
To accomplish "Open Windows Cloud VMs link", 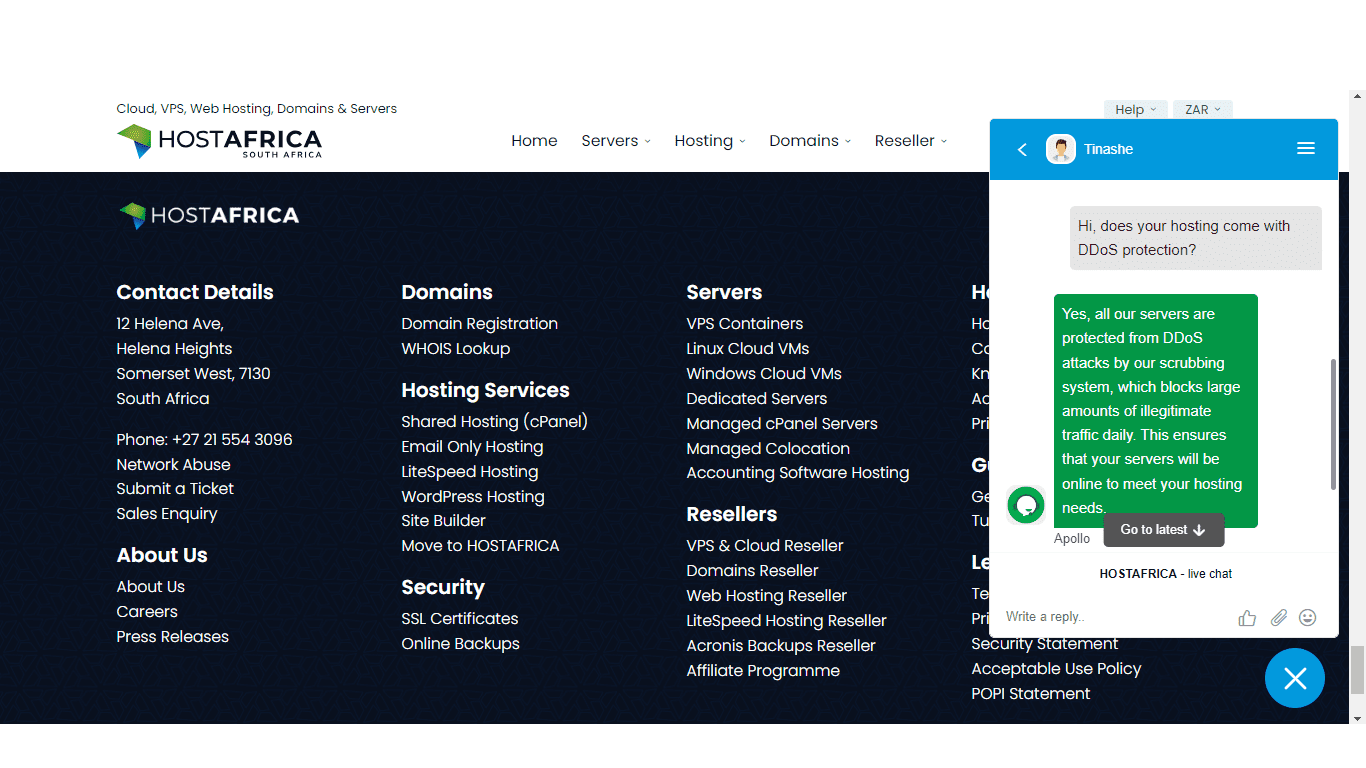I will pos(764,374).
